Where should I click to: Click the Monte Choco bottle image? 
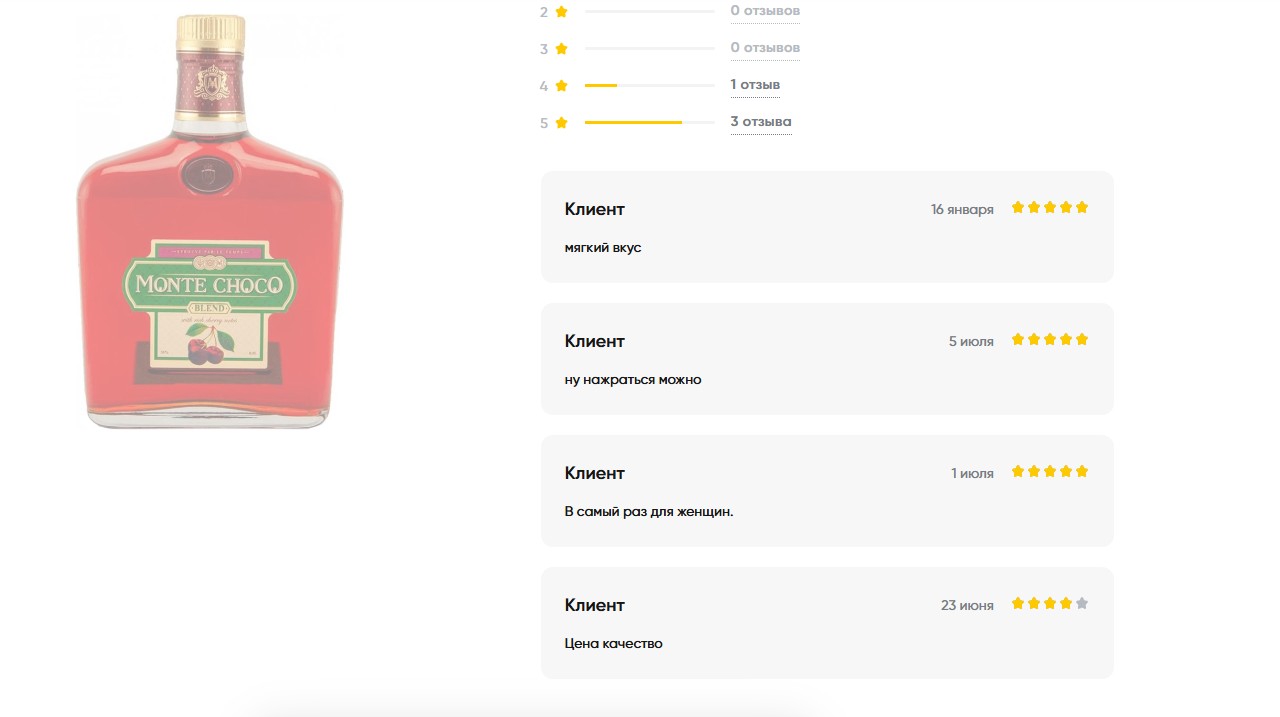click(210, 222)
